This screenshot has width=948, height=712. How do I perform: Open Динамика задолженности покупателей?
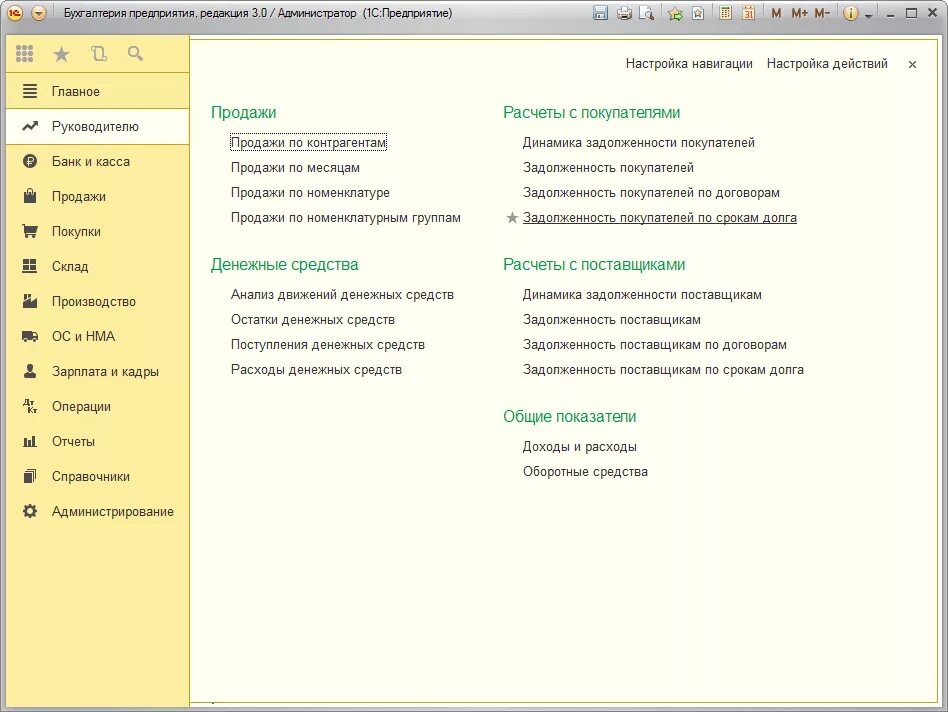point(638,143)
